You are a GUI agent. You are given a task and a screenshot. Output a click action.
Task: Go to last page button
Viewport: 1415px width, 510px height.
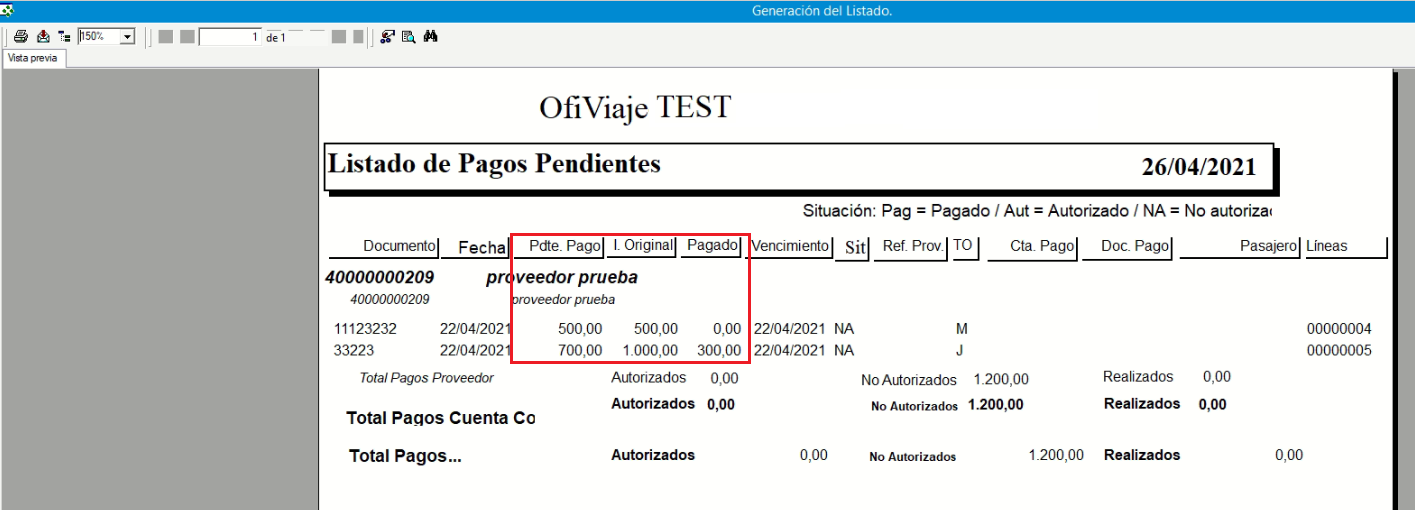pyautogui.click(x=357, y=36)
